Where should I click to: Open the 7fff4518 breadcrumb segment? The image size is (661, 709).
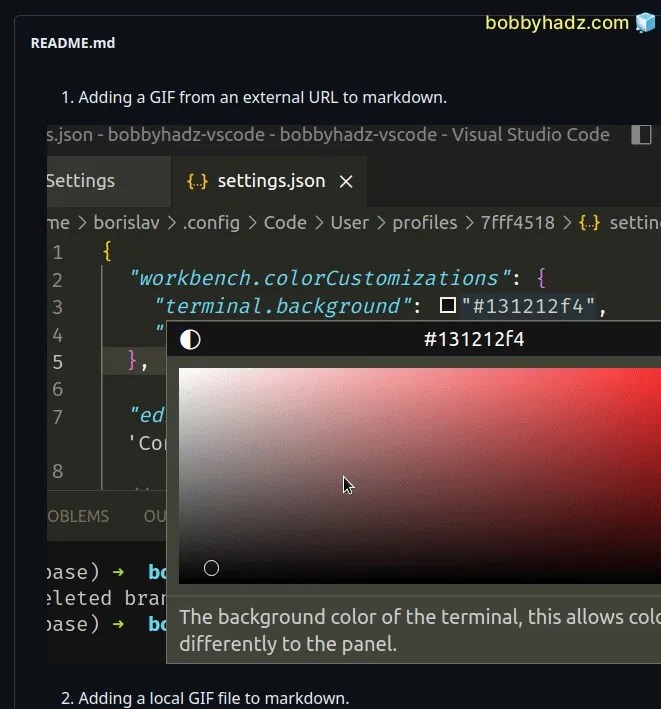[518, 222]
